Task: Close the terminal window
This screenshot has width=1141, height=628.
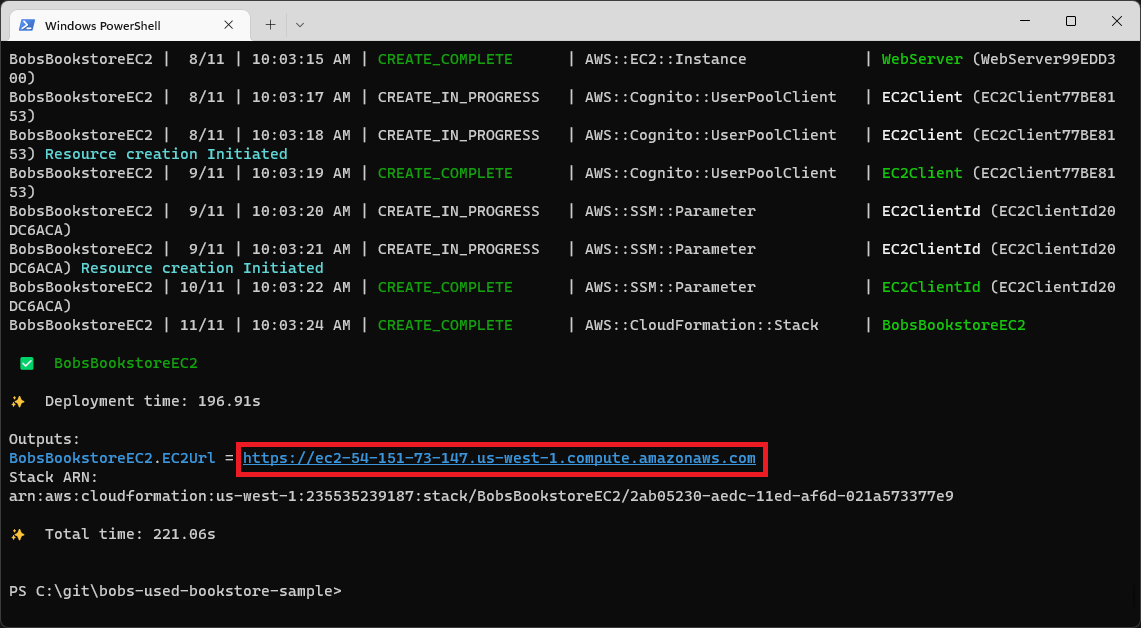Action: (x=1116, y=21)
